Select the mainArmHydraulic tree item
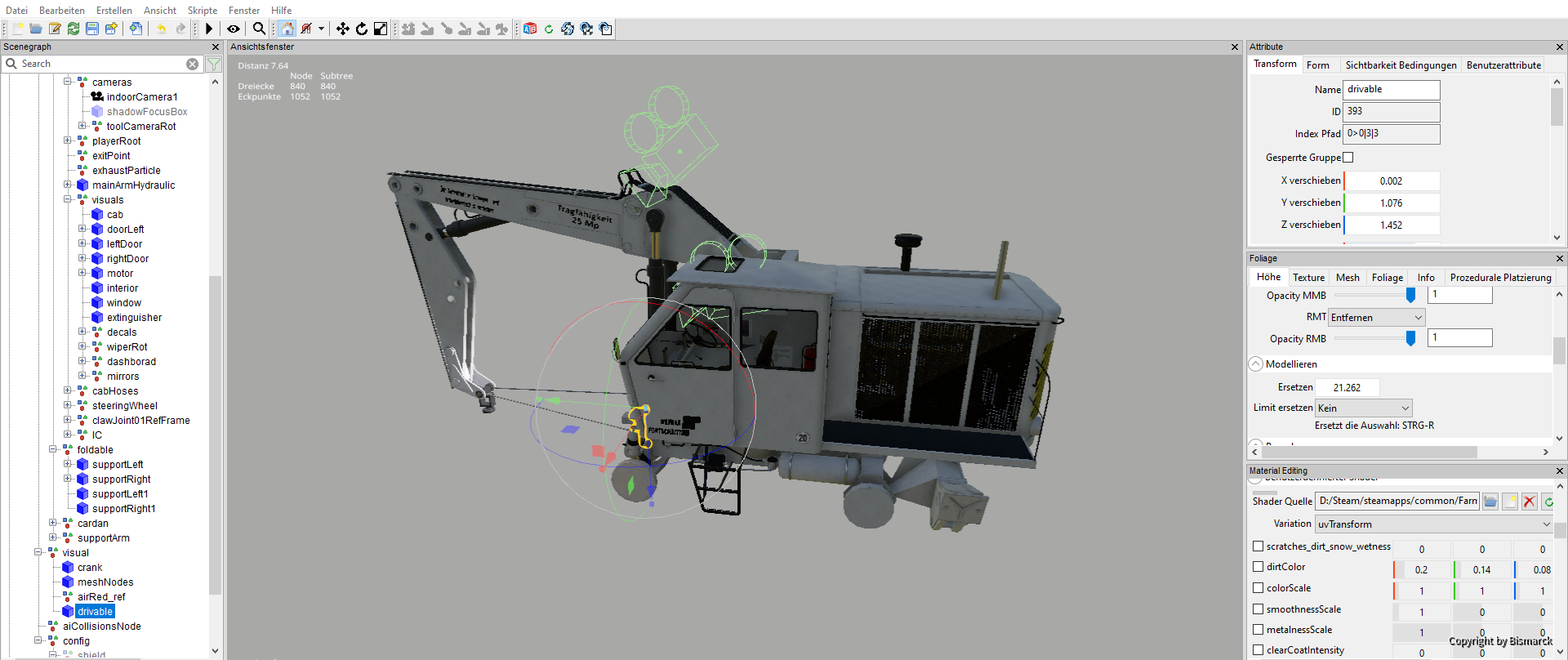Image resolution: width=1568 pixels, height=660 pixels. 133,185
